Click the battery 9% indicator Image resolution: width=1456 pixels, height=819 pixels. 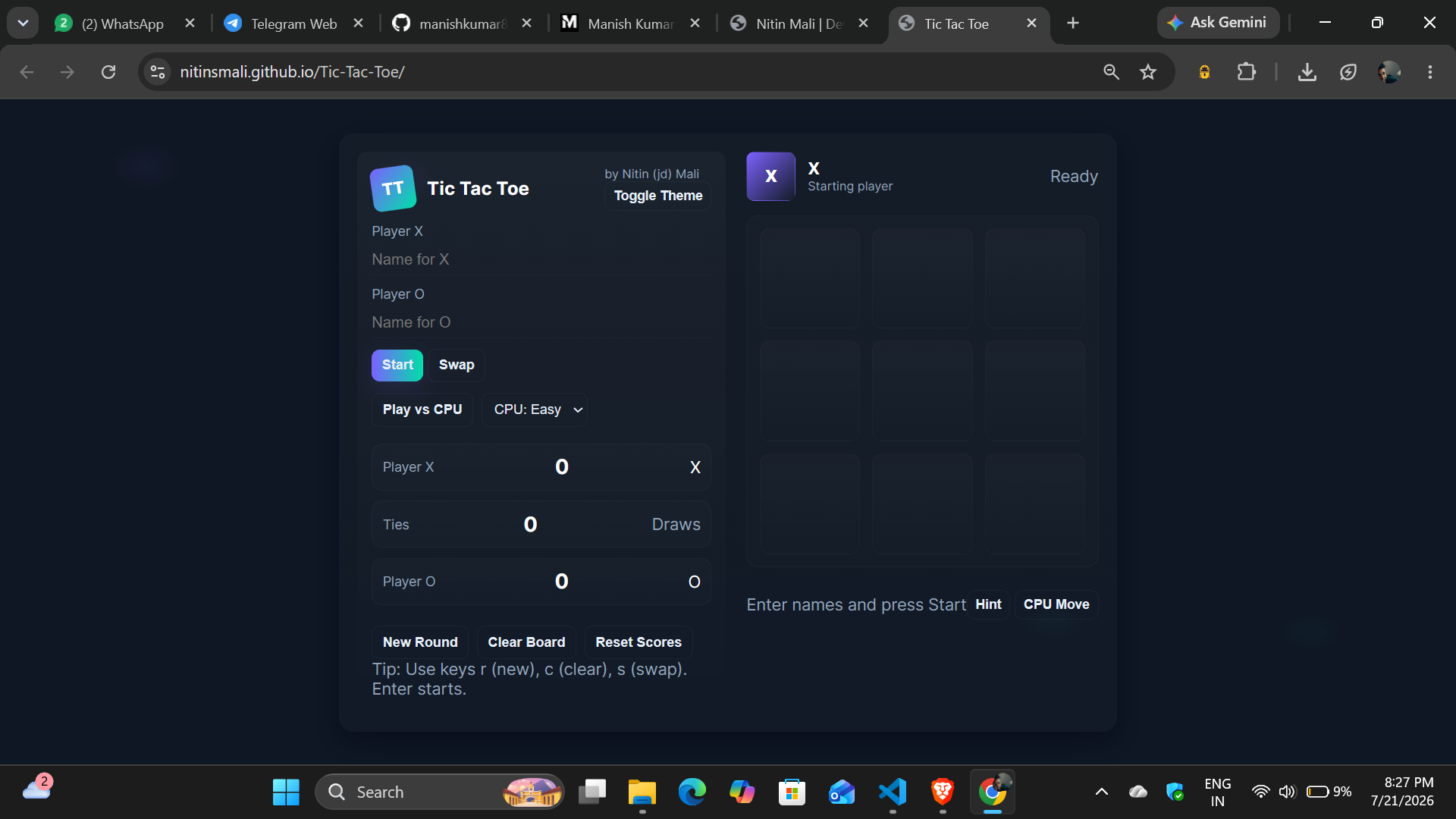(1329, 792)
